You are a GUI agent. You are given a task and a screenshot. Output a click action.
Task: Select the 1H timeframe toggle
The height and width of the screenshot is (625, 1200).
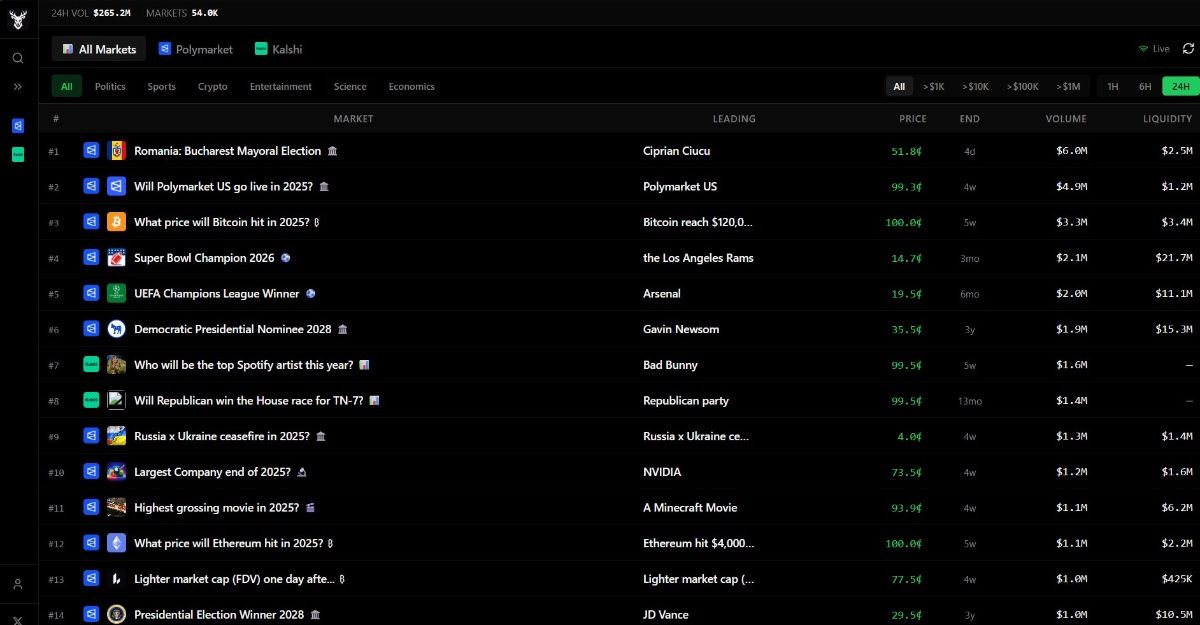click(1112, 87)
